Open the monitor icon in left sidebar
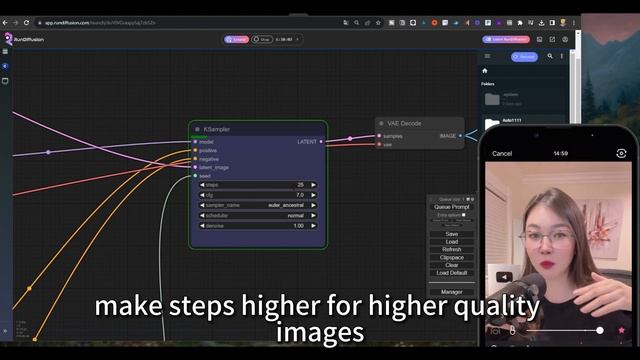 (x=5, y=81)
